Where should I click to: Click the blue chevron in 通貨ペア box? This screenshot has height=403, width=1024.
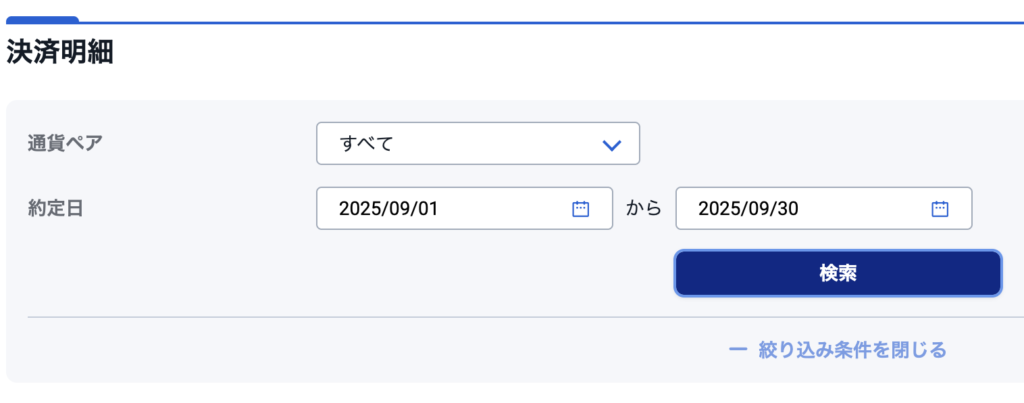click(612, 144)
